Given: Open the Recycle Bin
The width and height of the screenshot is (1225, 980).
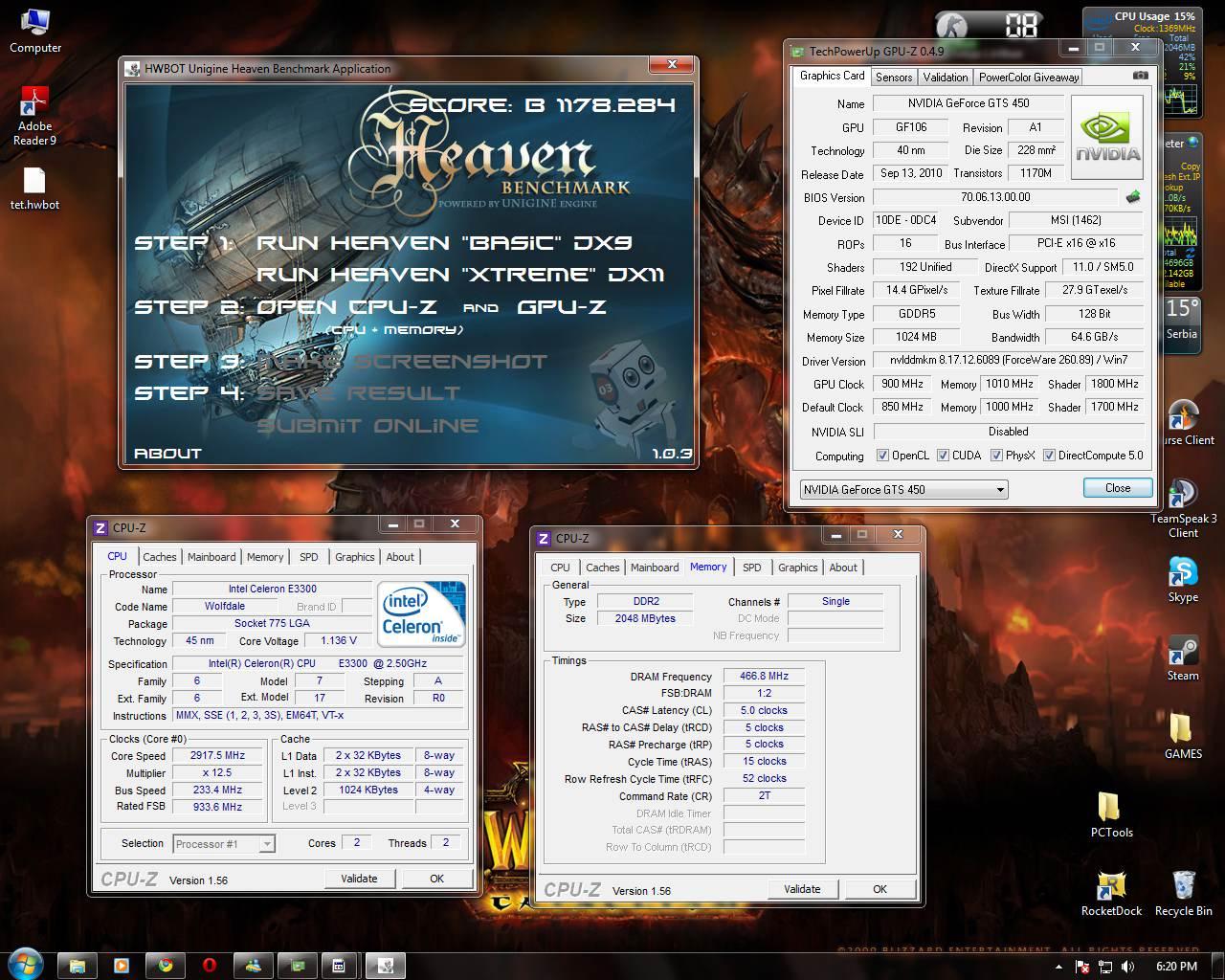Looking at the screenshot, I should [x=1183, y=894].
